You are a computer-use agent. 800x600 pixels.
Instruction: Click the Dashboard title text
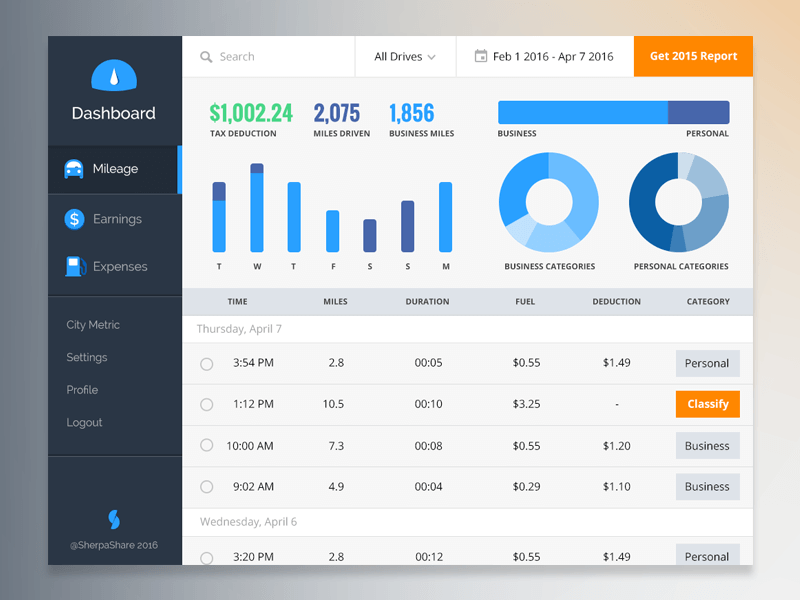pos(114,113)
